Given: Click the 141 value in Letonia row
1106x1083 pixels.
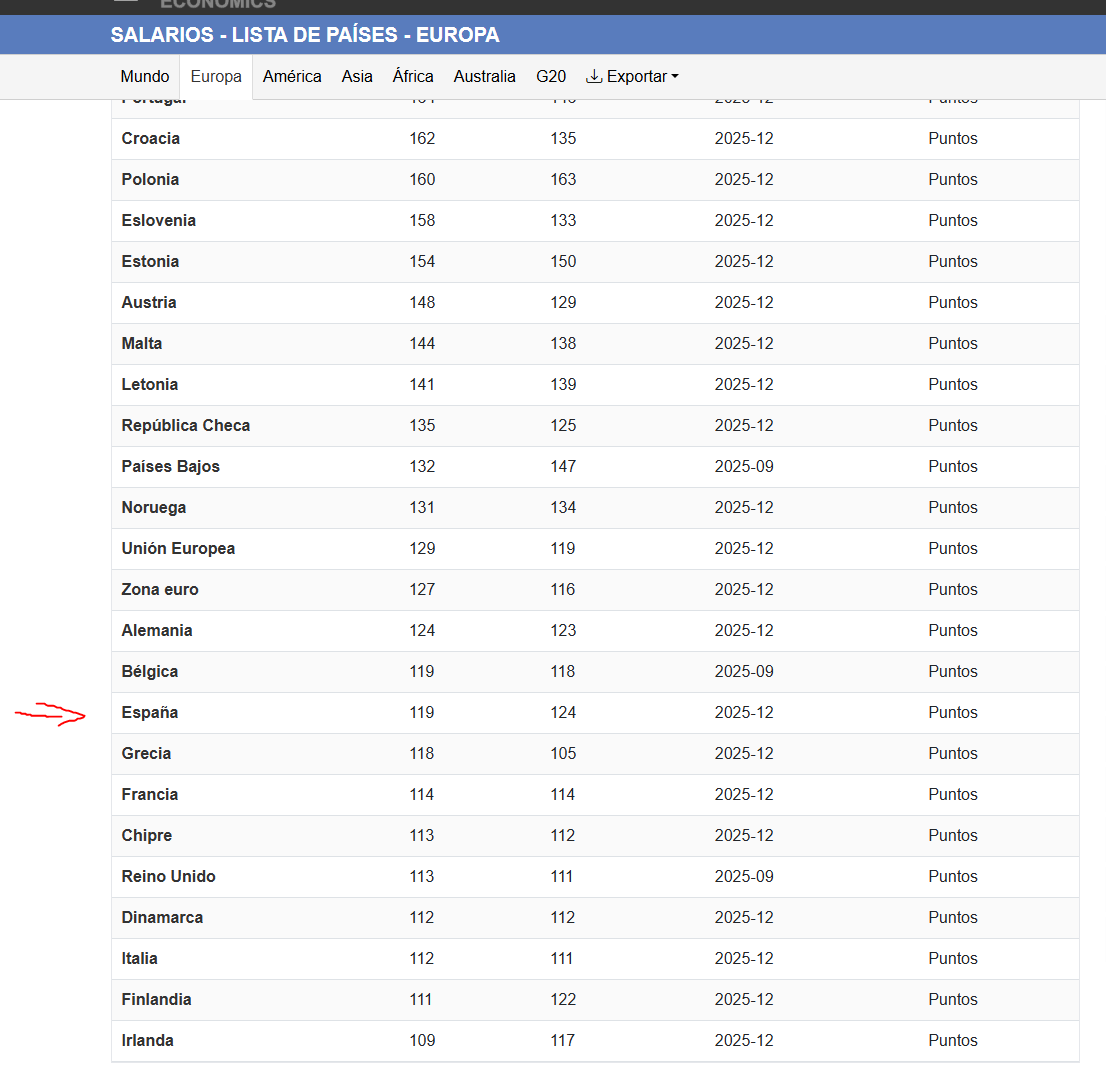Looking at the screenshot, I should 422,384.
